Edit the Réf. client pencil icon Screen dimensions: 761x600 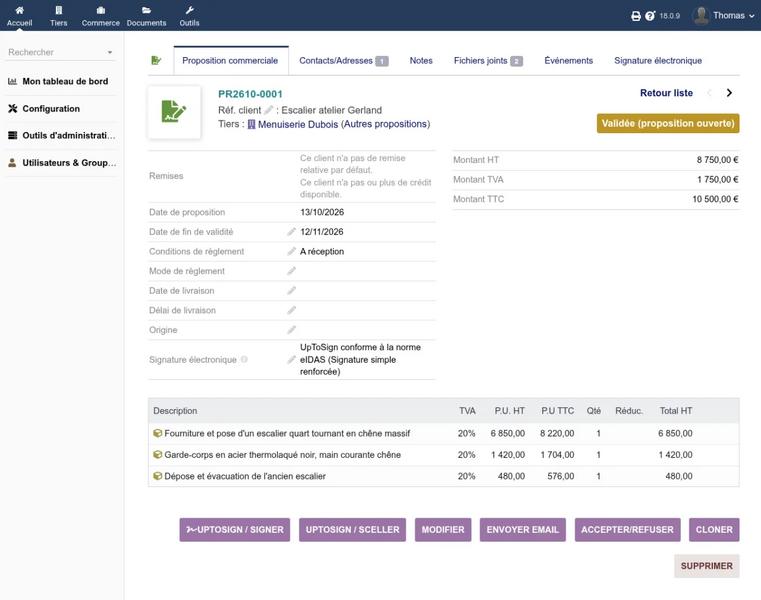[x=268, y=110]
